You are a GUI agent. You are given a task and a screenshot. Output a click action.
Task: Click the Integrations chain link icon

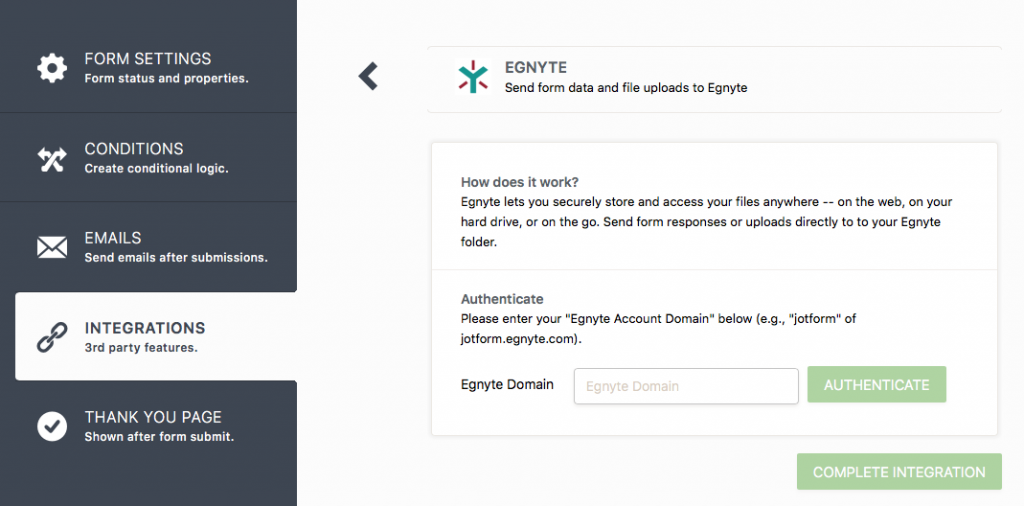52,337
